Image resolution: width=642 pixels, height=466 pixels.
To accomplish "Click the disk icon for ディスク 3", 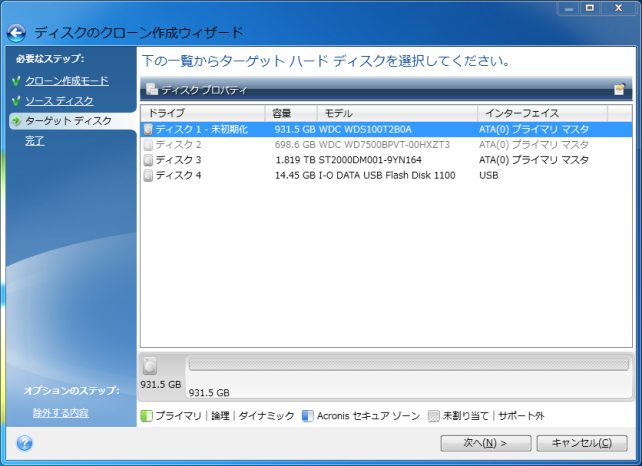I will point(148,160).
